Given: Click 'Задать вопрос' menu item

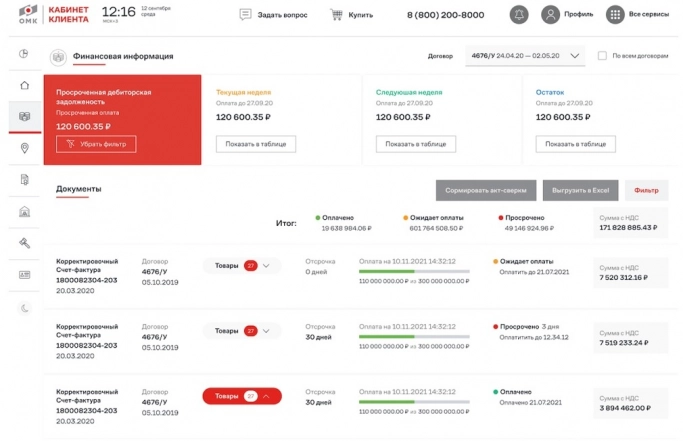Looking at the screenshot, I should [x=282, y=15].
